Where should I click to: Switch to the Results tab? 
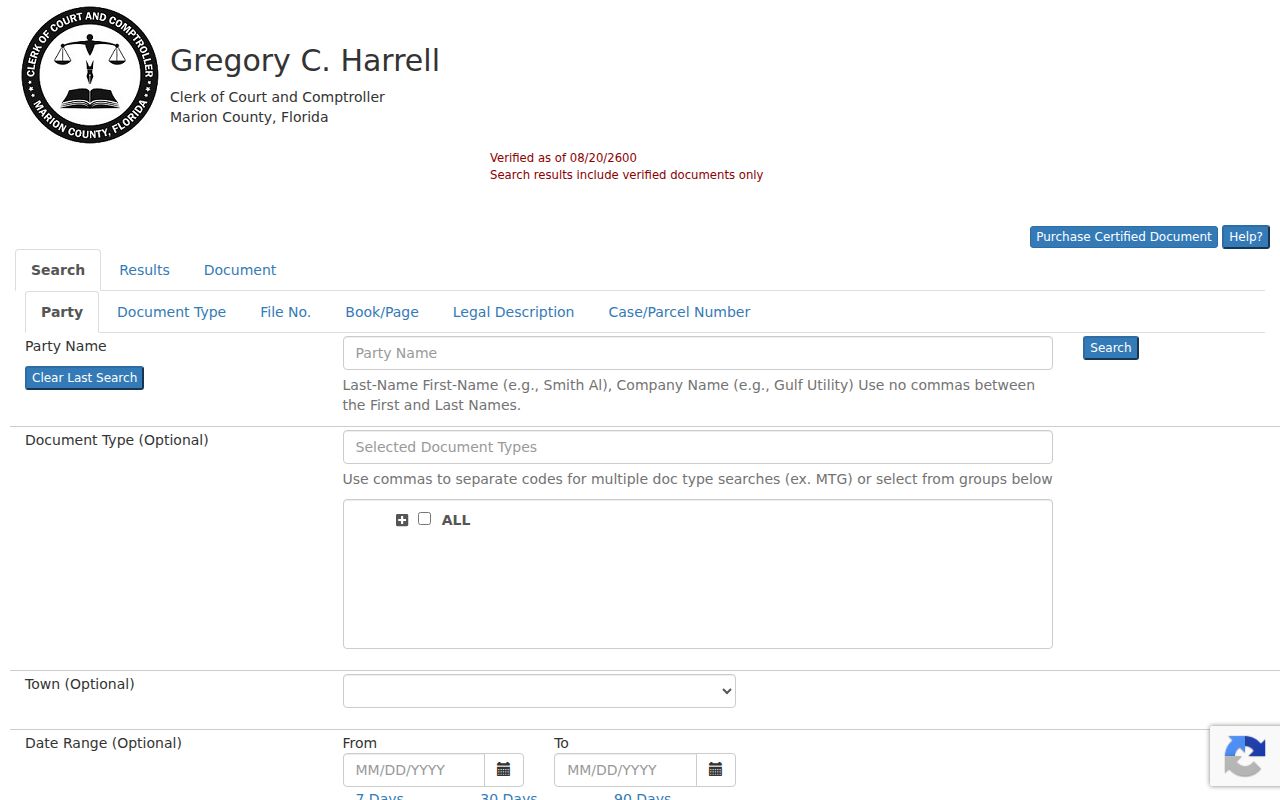tap(144, 270)
